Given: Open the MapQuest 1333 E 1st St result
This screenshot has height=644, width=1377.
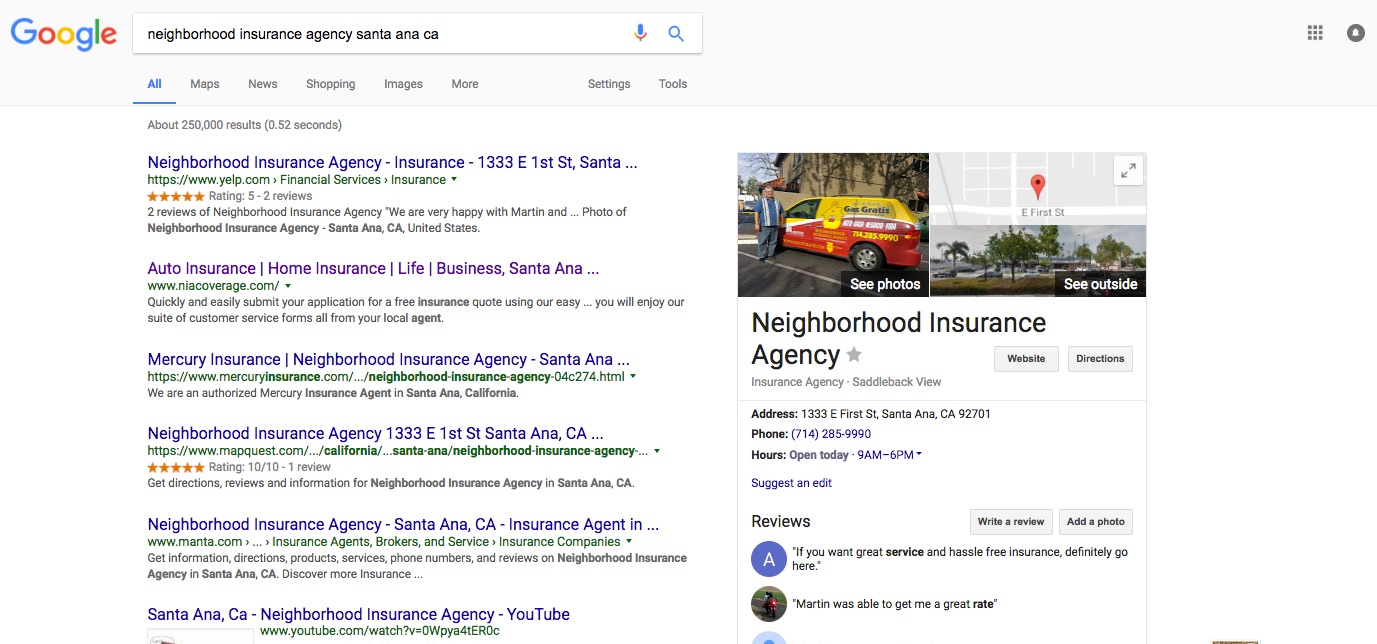Looking at the screenshot, I should pos(375,433).
